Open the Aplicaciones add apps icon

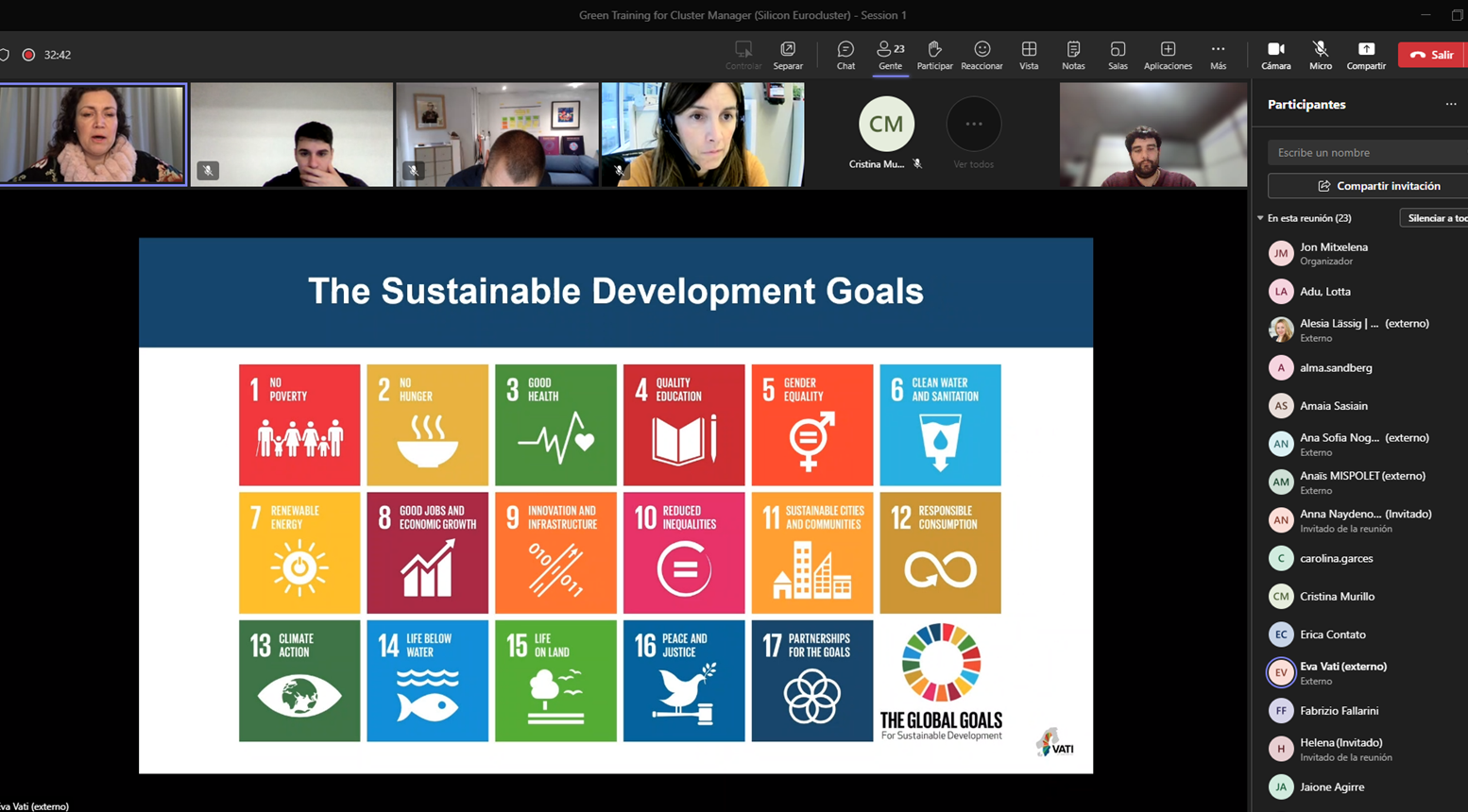[x=1168, y=55]
